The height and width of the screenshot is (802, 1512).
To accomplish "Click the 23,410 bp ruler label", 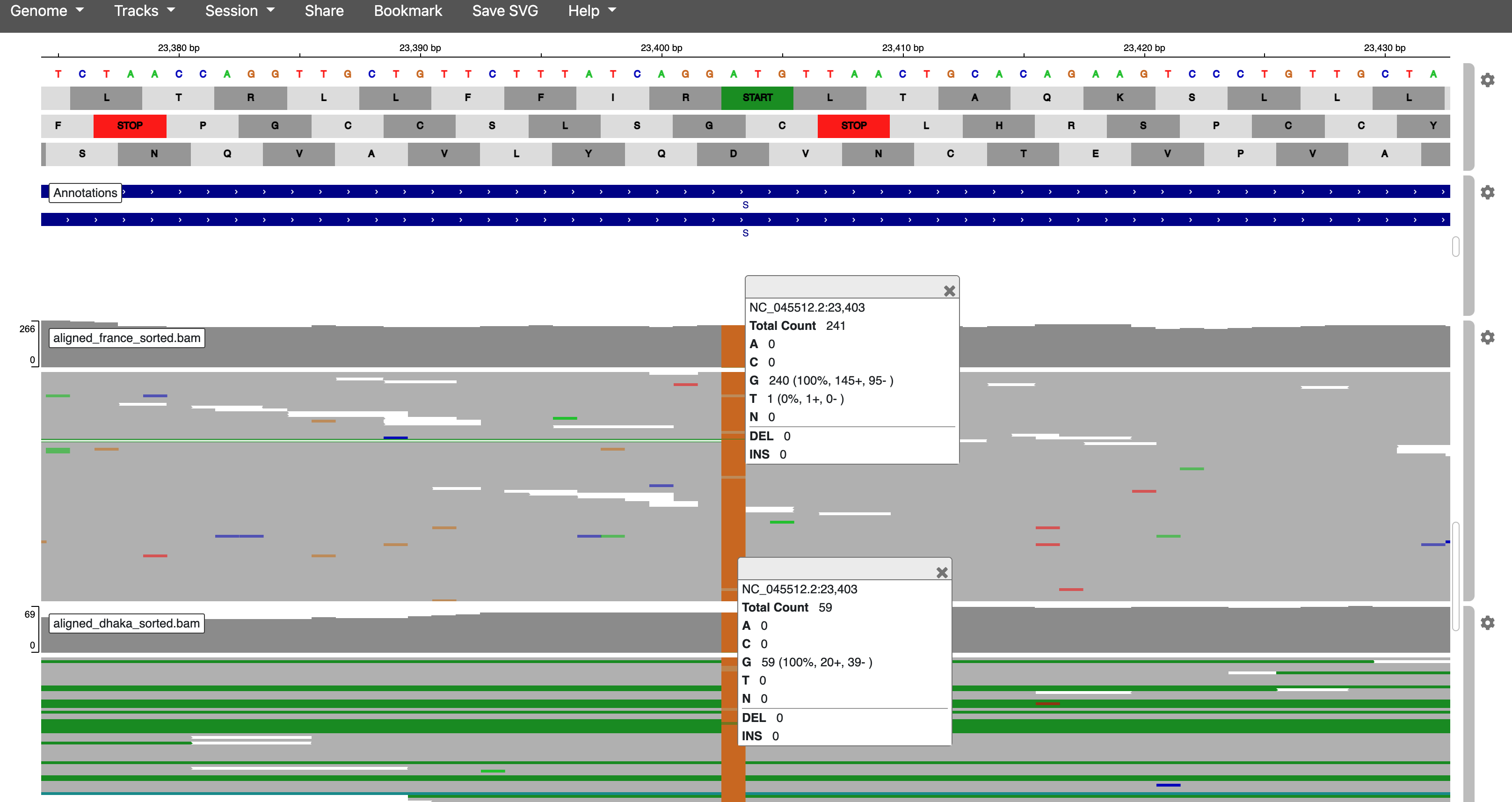I will click(903, 48).
